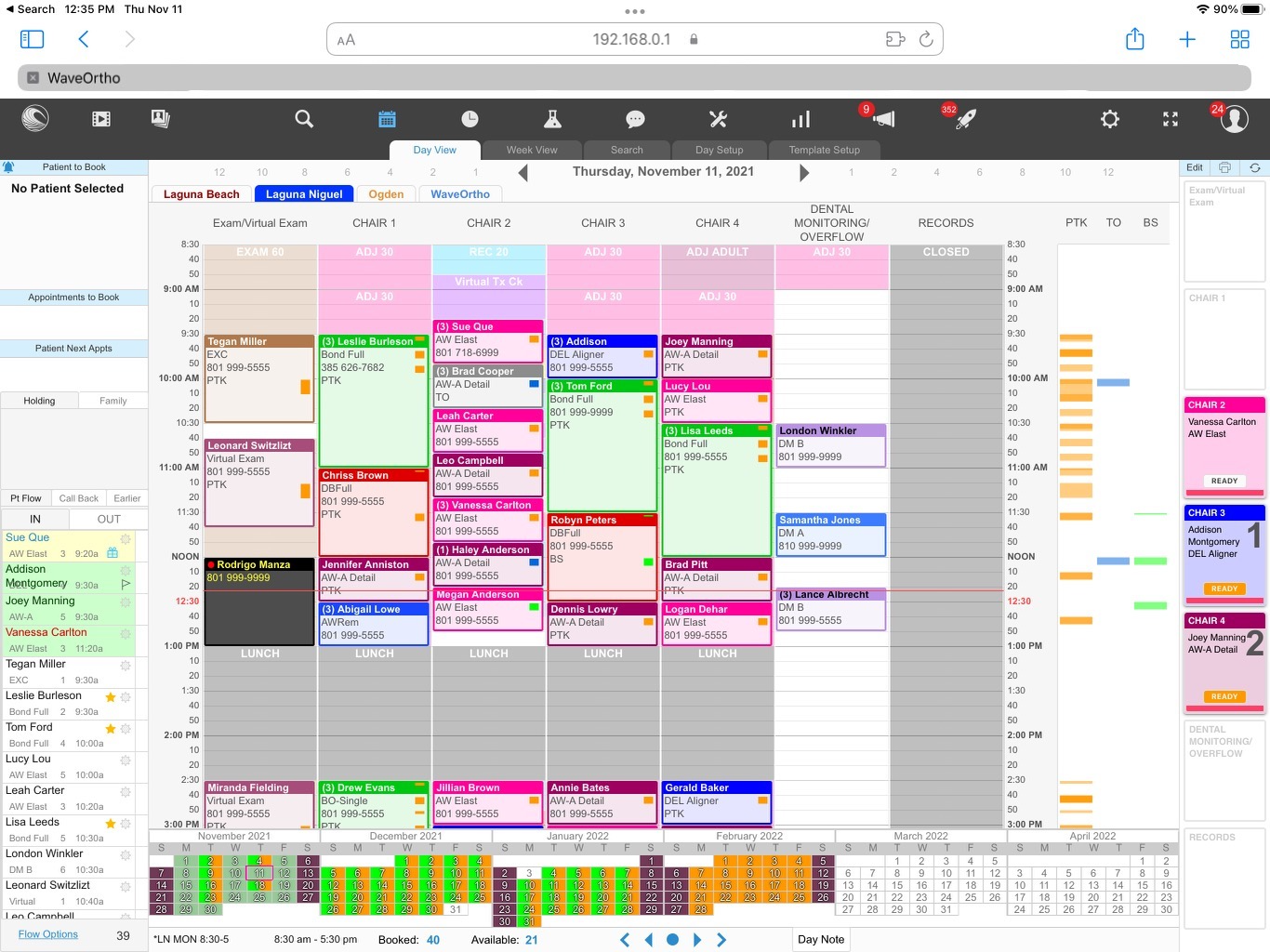Open Flow Options link
The height and width of the screenshot is (952, 1270).
click(48, 934)
